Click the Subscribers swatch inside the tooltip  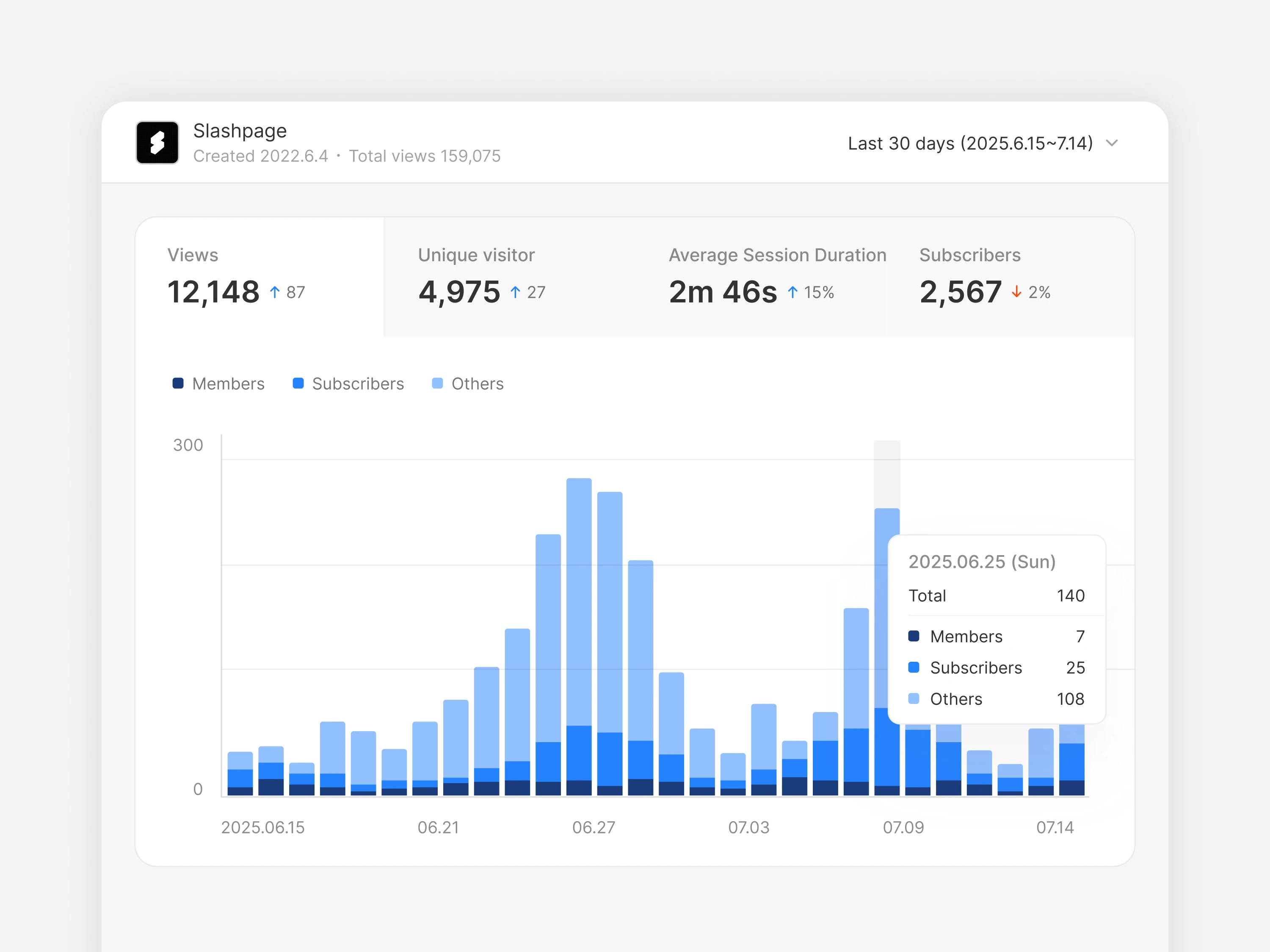914,667
